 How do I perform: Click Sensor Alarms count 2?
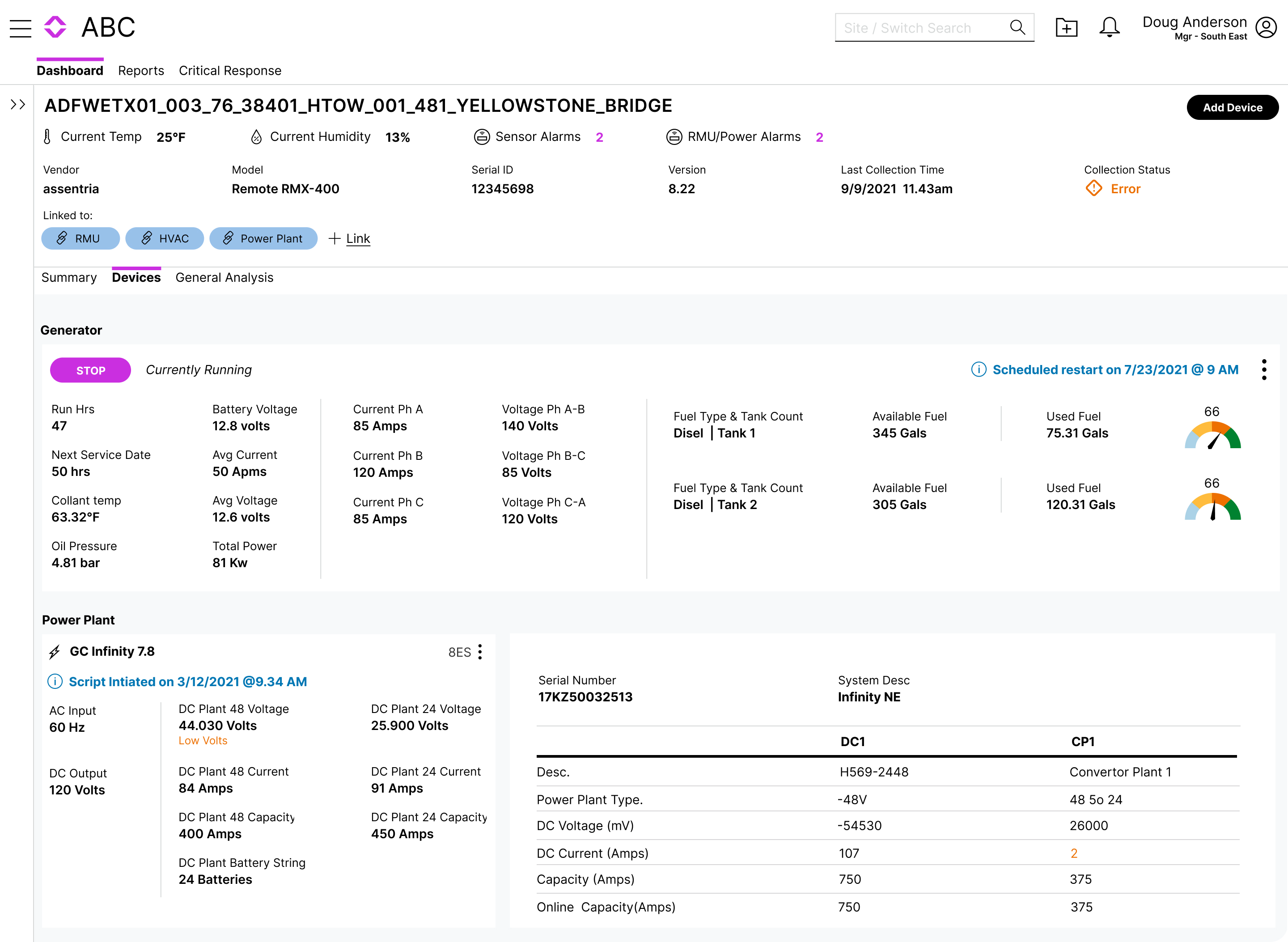[x=599, y=137]
